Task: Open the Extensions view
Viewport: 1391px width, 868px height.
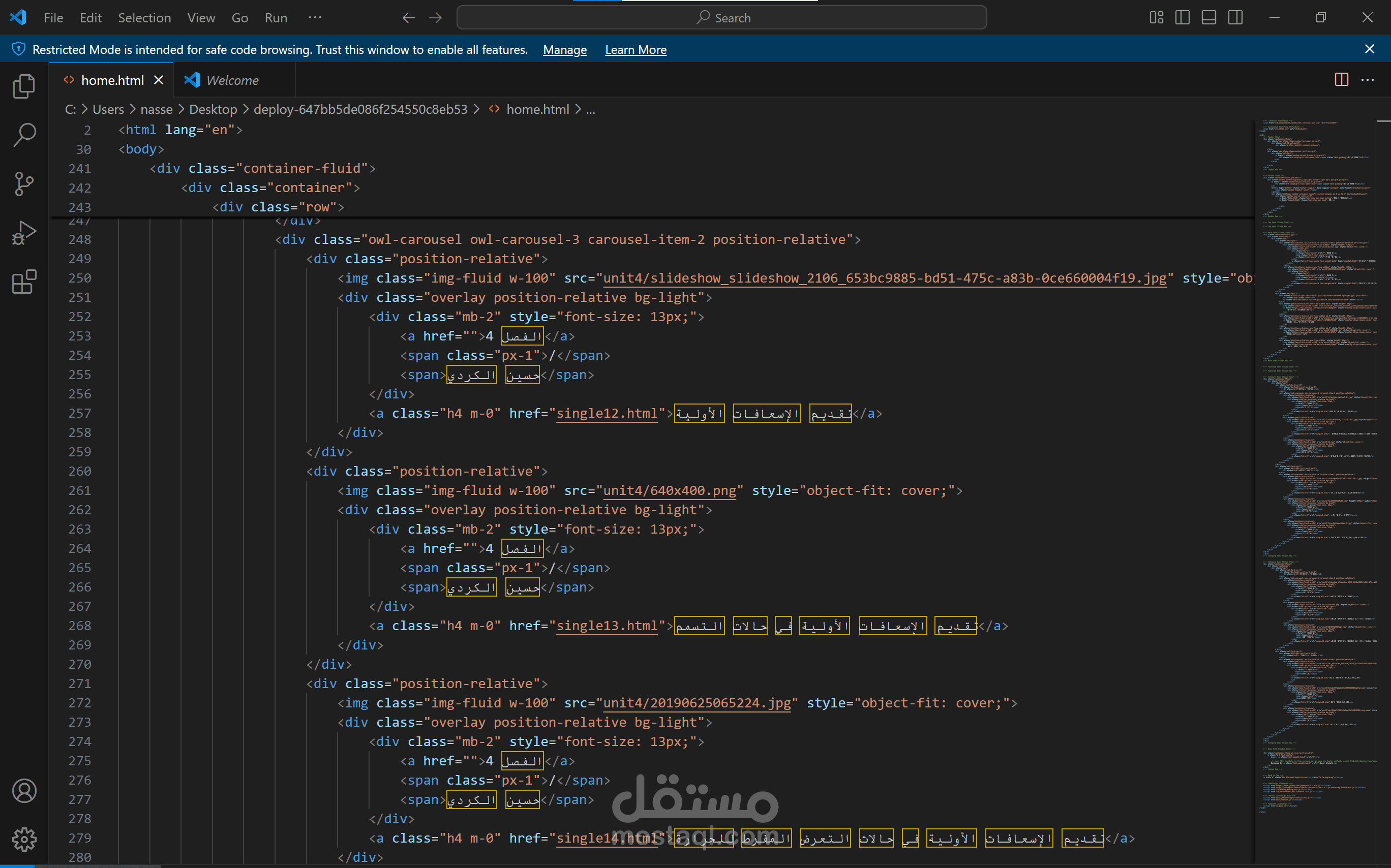Action: (23, 282)
